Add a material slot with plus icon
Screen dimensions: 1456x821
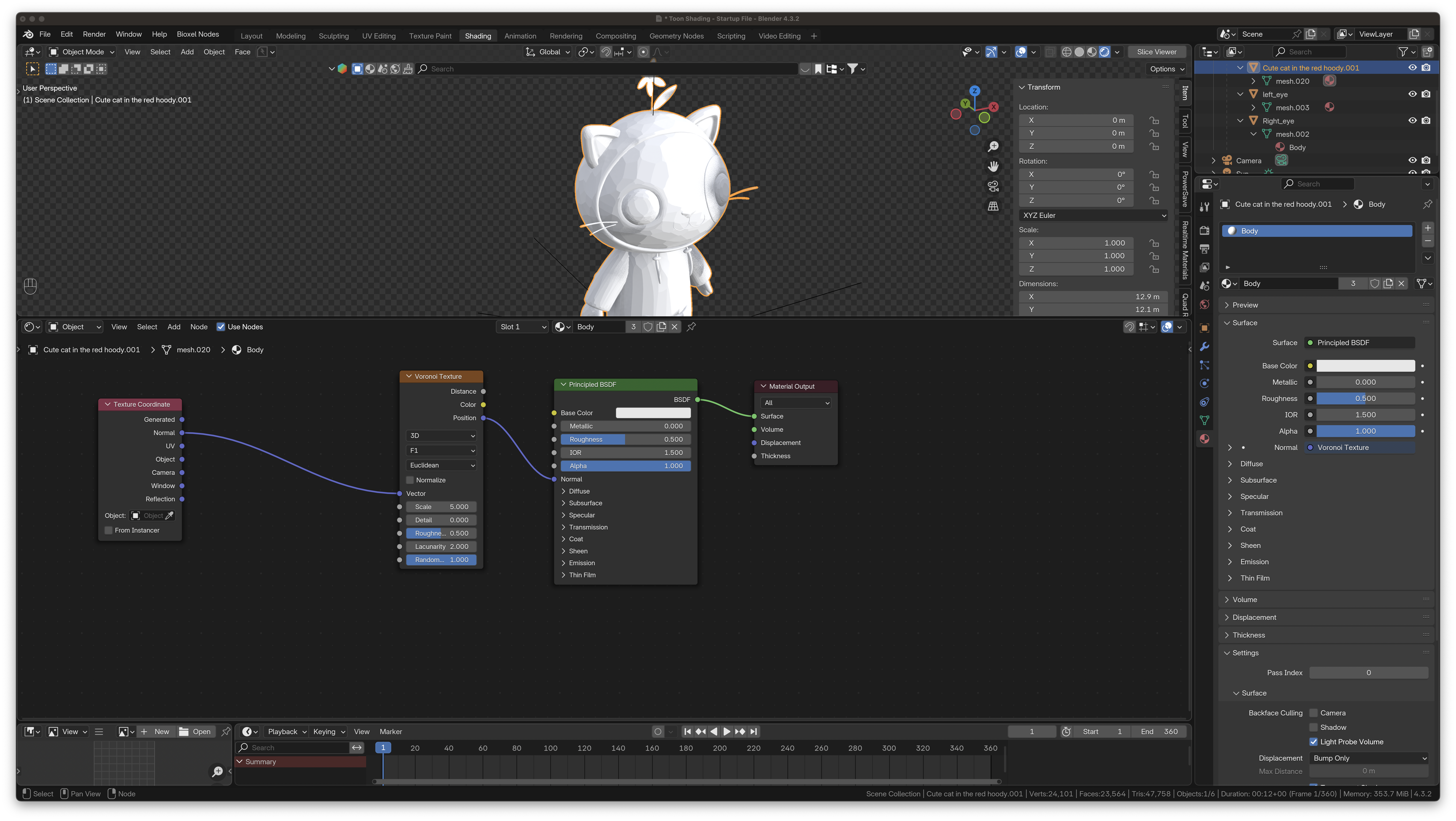(1428, 228)
